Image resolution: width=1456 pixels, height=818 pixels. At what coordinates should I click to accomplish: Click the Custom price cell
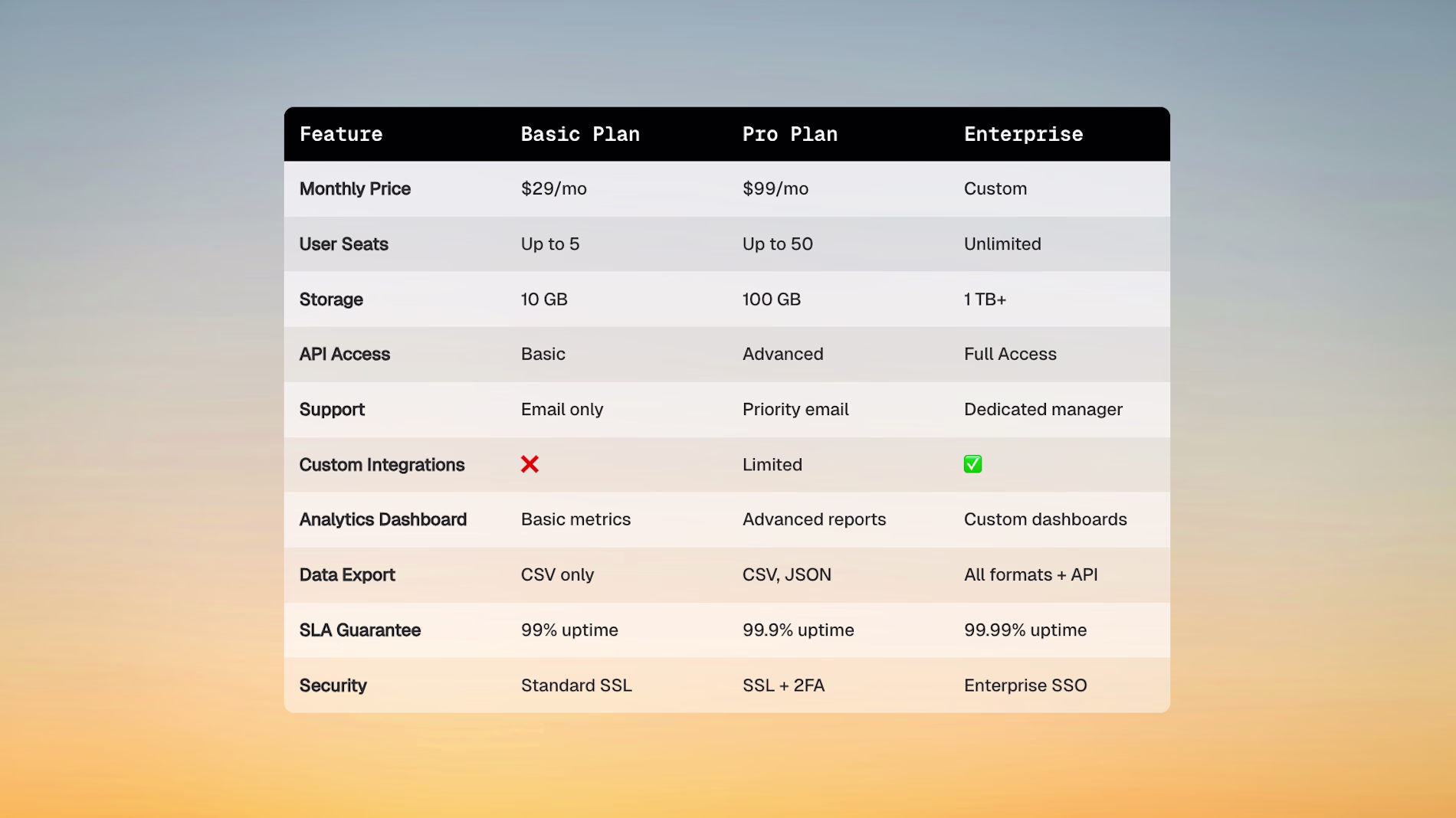(x=995, y=189)
